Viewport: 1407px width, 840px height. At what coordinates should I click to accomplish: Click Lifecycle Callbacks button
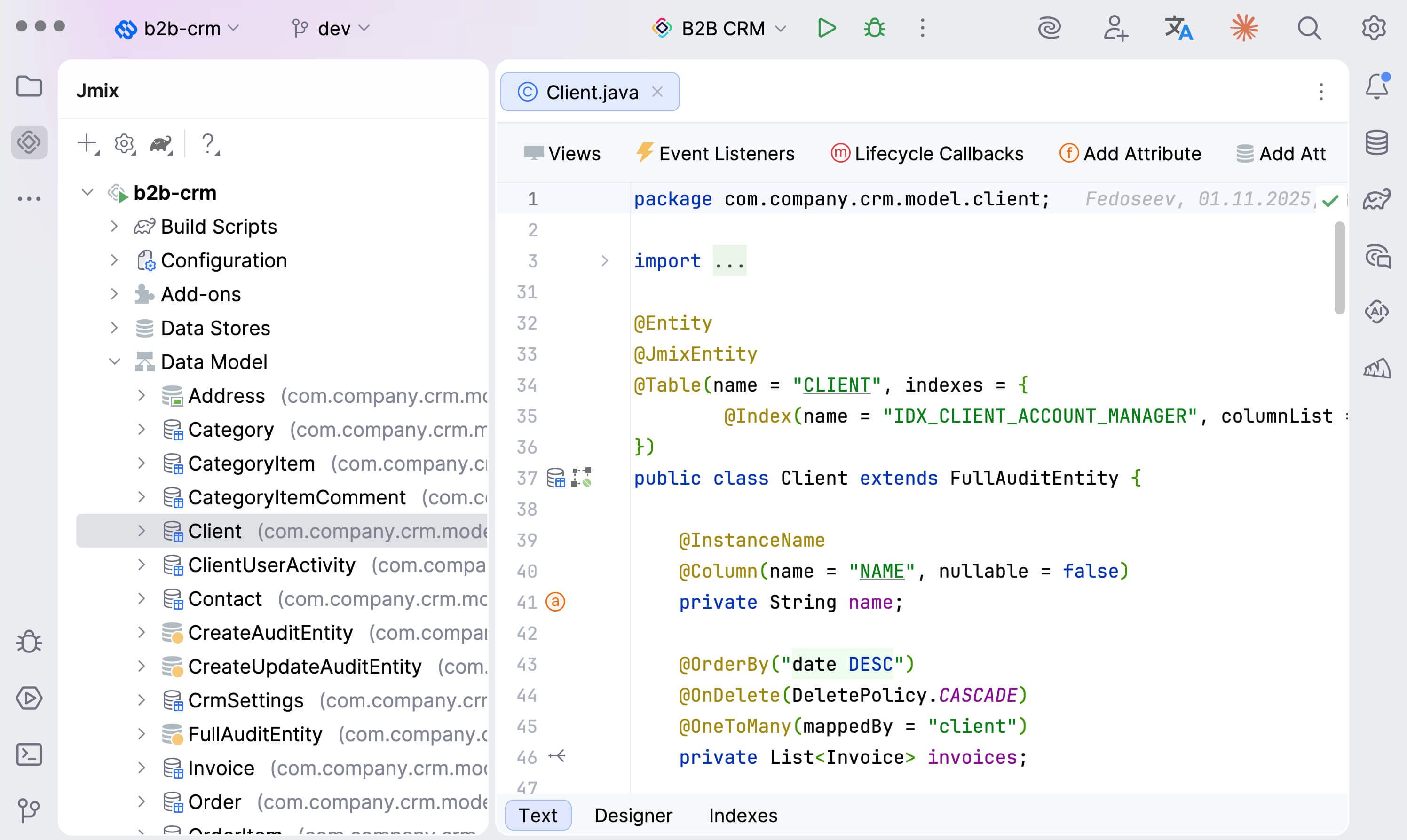pos(927,153)
